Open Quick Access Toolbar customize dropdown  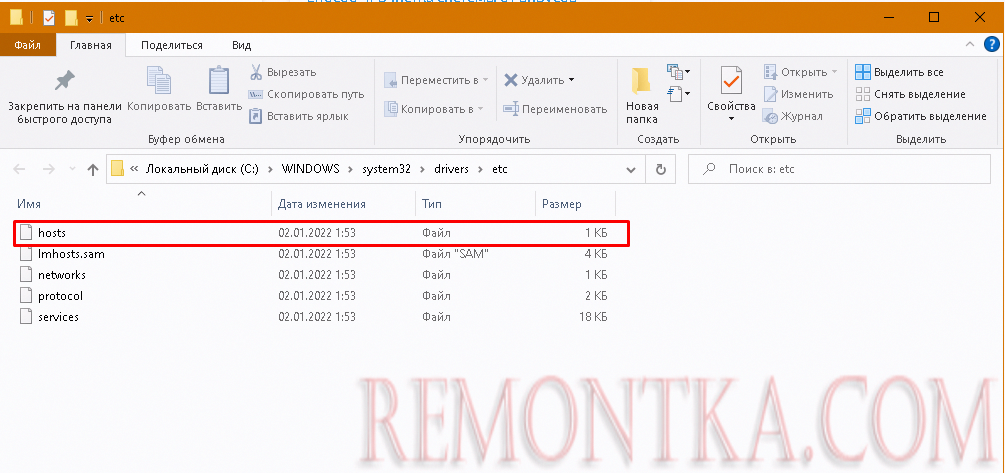(90, 19)
